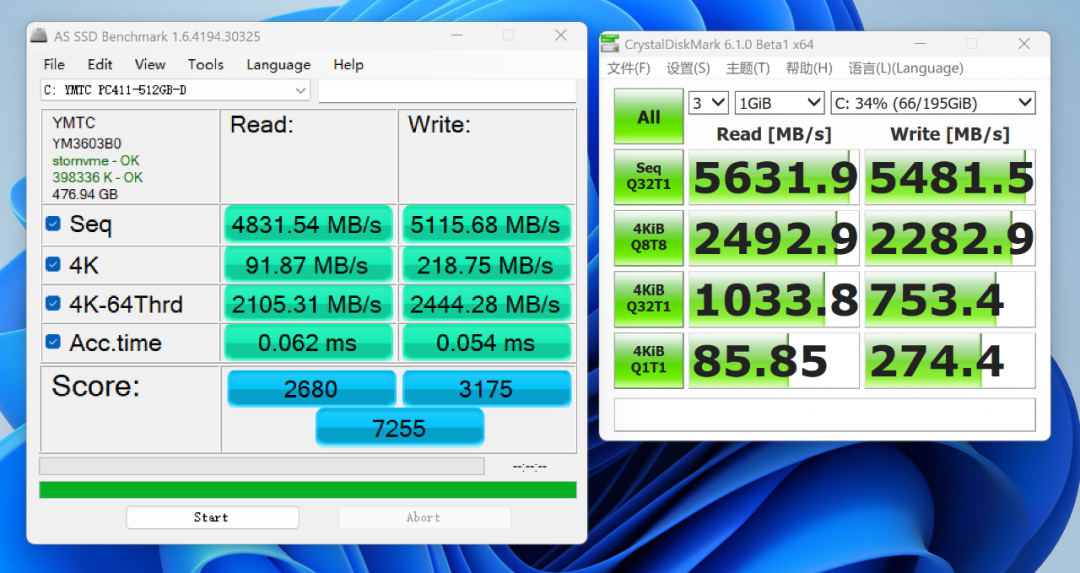Viewport: 1080px width, 573px height.
Task: Click the read score 2680
Action: tap(311, 388)
